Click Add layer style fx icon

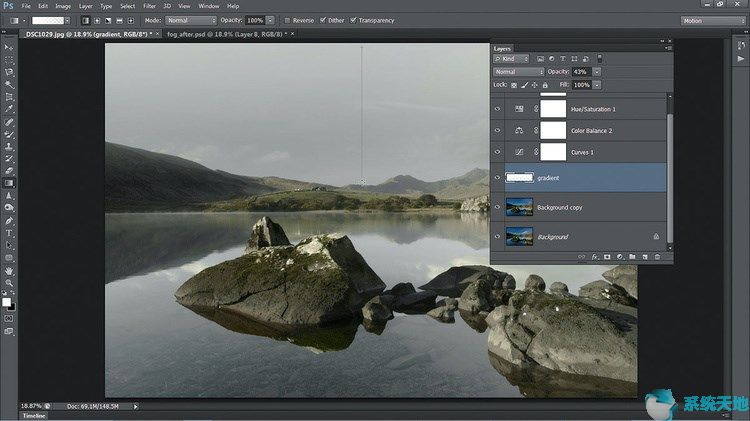(x=595, y=257)
